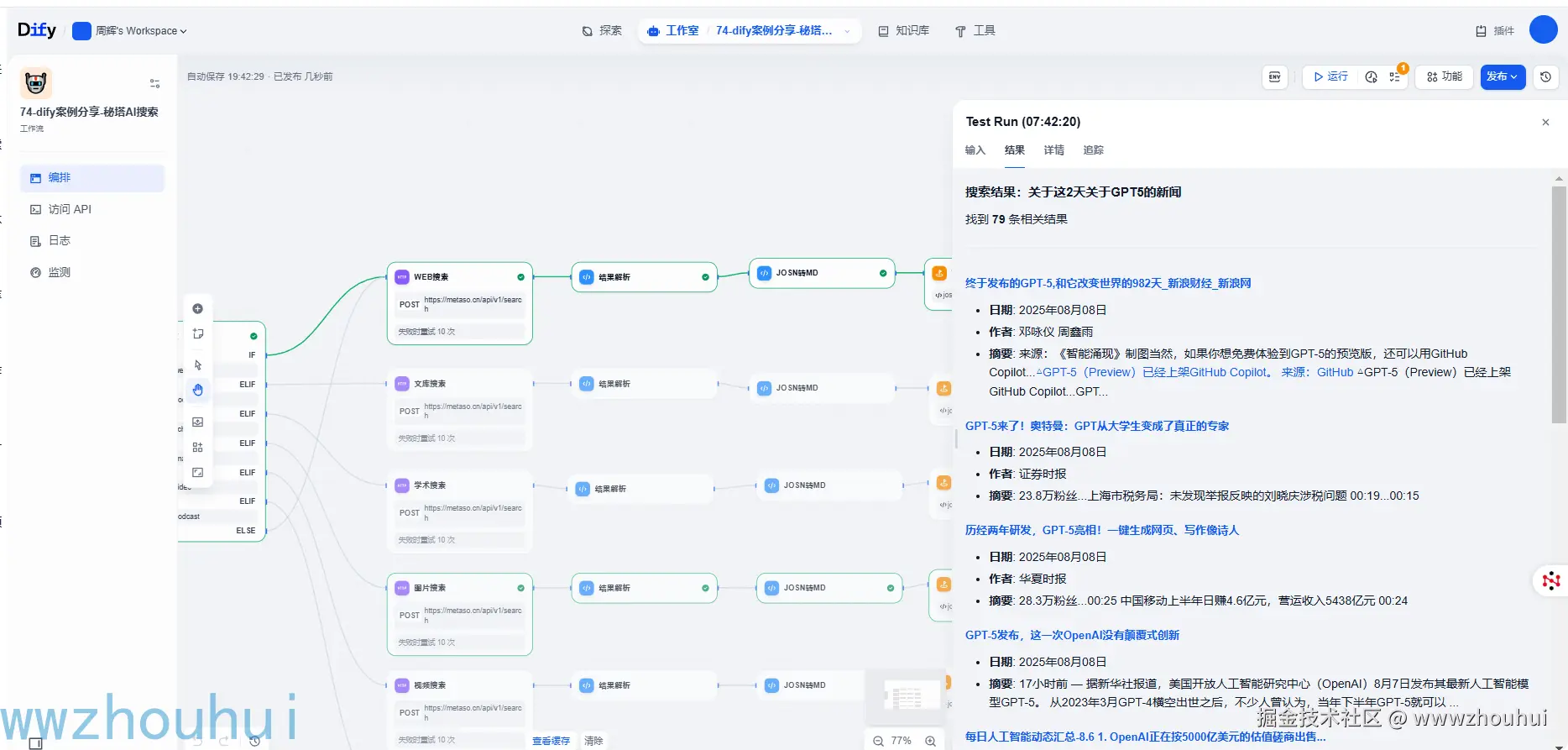Screen dimensions: 1568x750
Task: Click the add note icon in canvas toolbar
Action: tap(198, 333)
